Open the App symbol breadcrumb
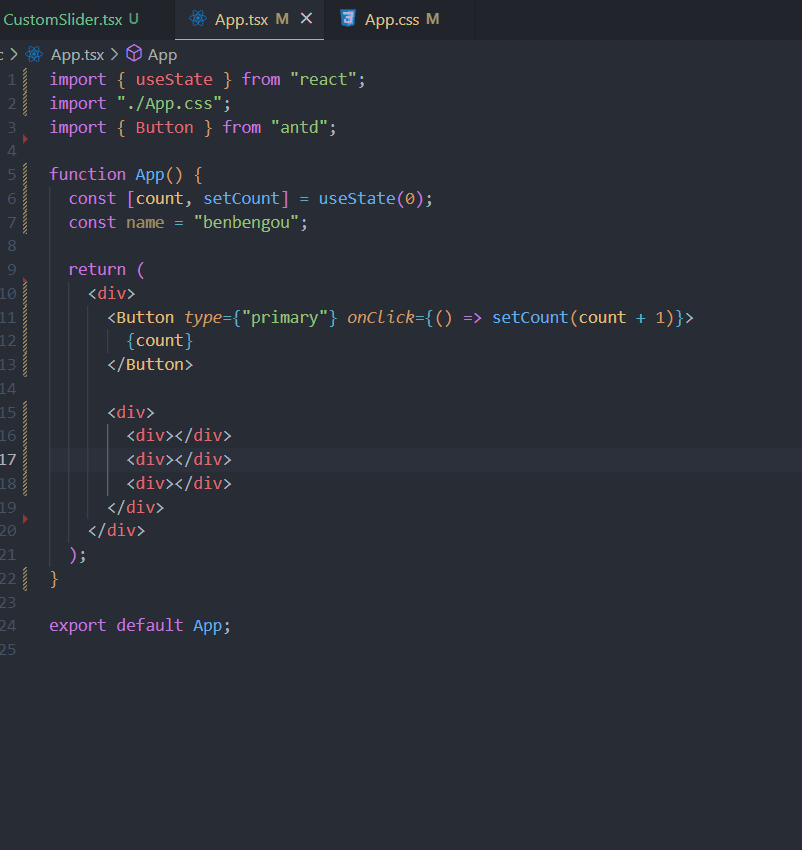802x850 pixels. pyautogui.click(x=162, y=55)
